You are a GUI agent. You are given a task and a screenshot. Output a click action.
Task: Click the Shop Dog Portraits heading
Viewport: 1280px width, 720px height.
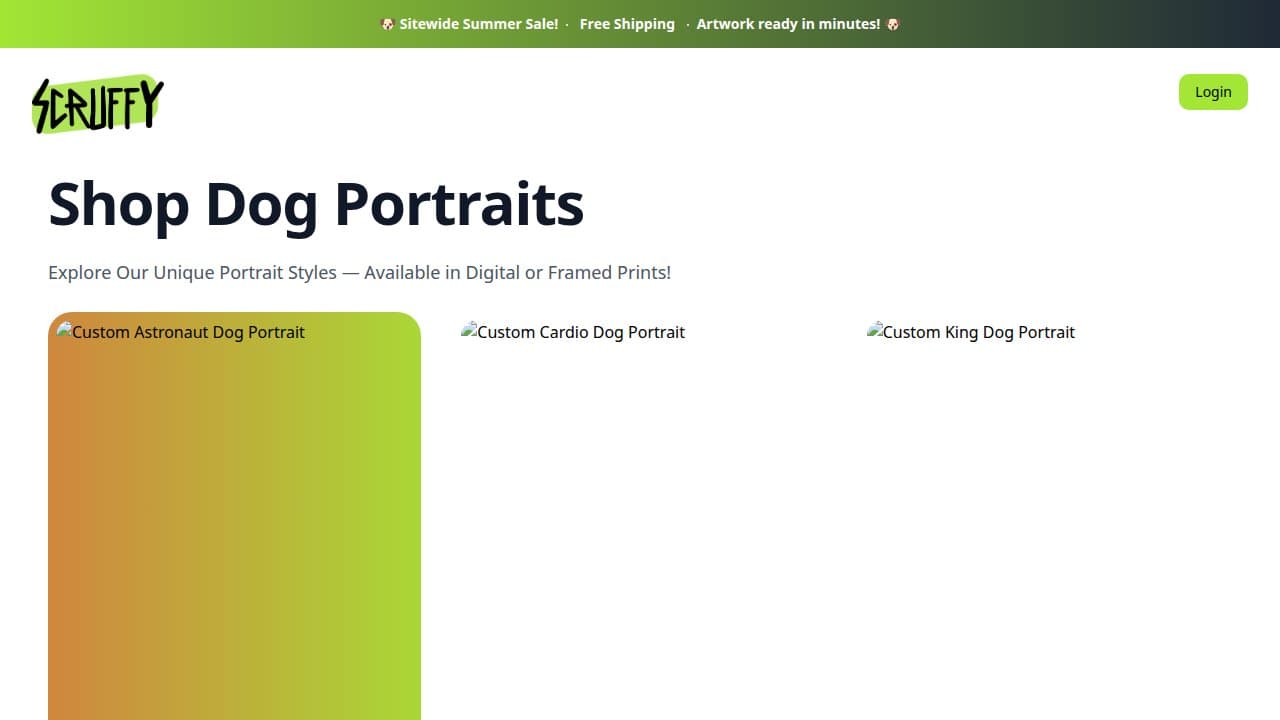[316, 204]
